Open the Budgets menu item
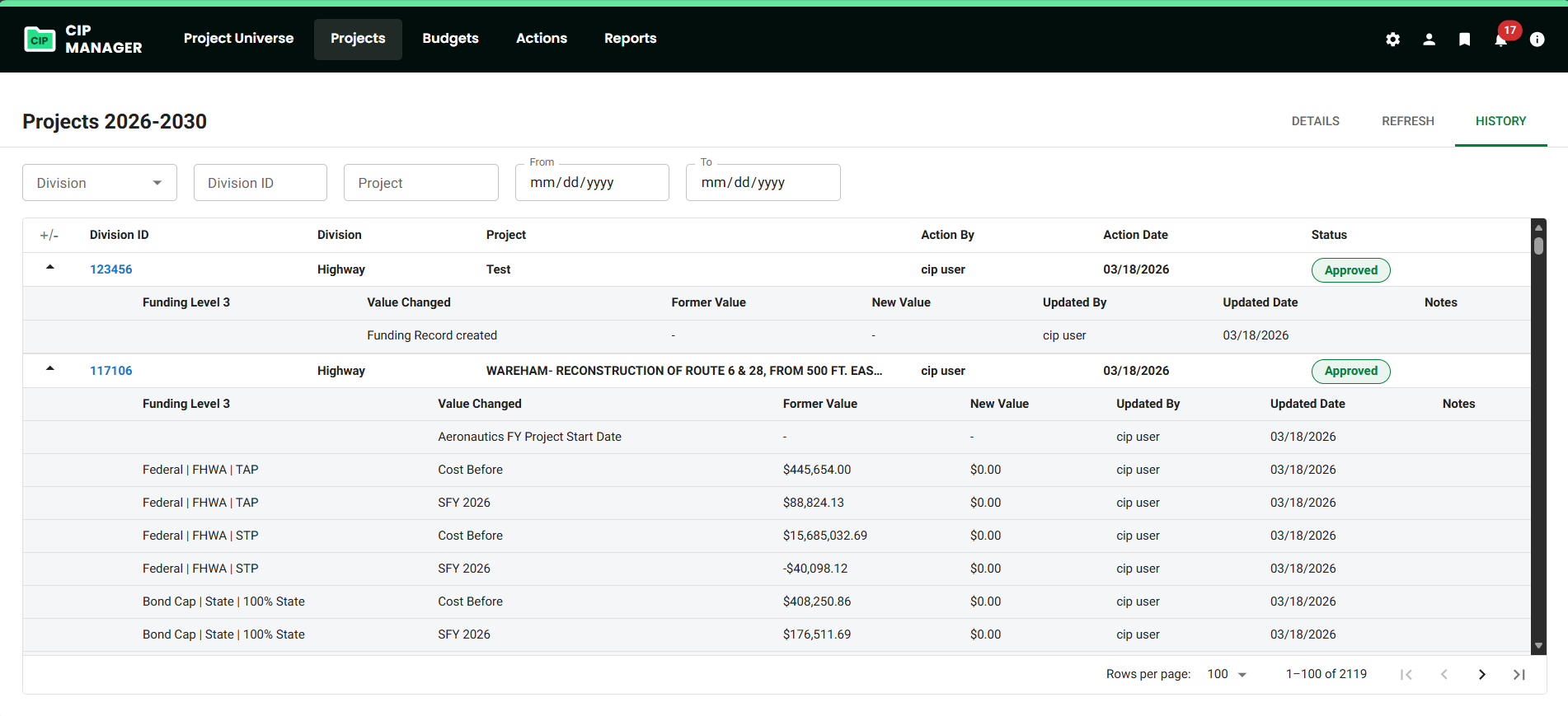This screenshot has height=716, width=1568. click(x=450, y=39)
